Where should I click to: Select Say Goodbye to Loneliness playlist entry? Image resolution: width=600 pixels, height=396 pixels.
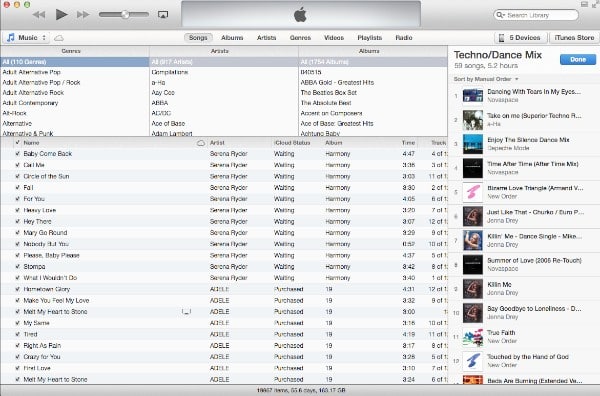click(524, 313)
